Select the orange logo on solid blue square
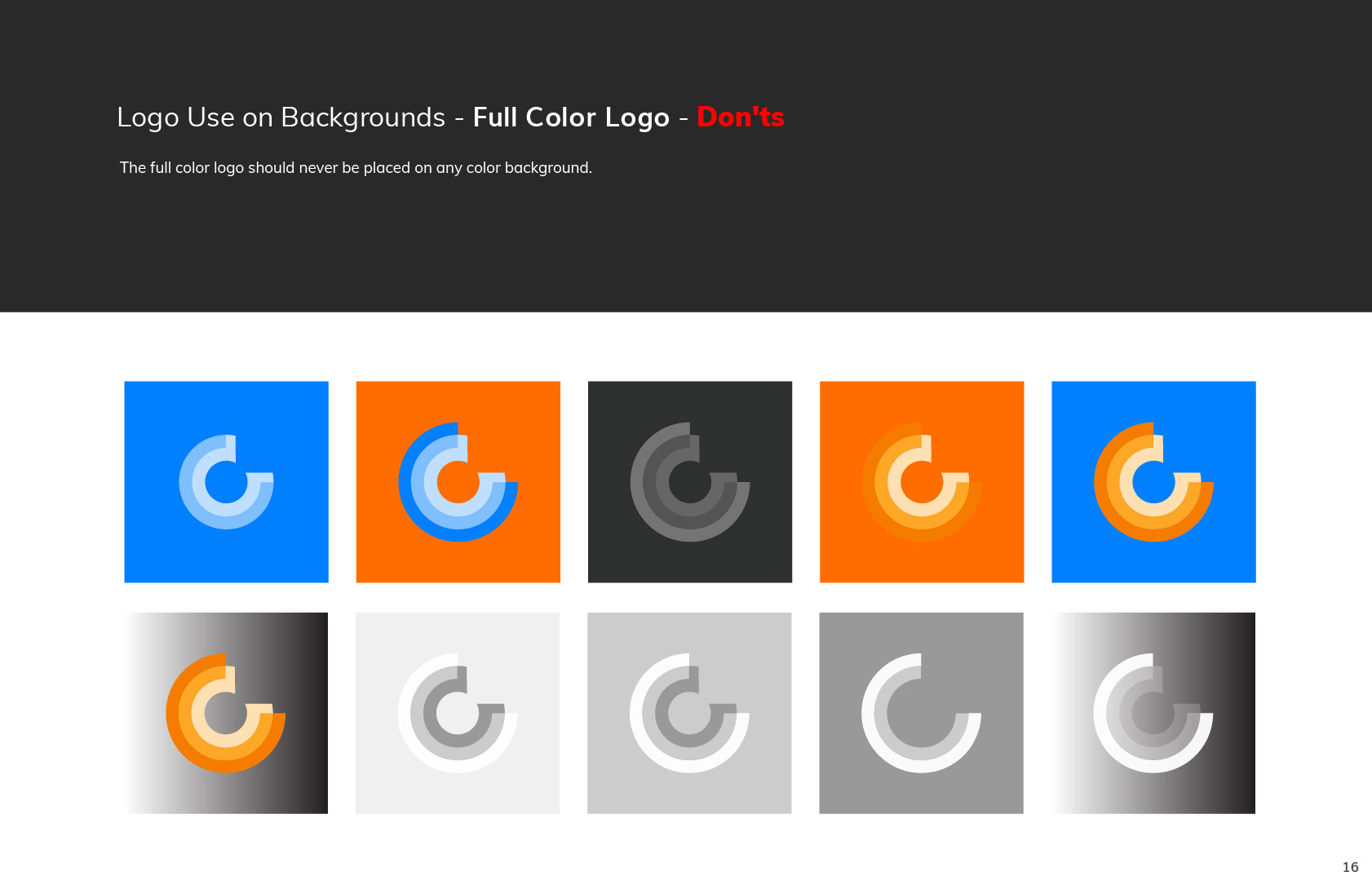 (1153, 482)
